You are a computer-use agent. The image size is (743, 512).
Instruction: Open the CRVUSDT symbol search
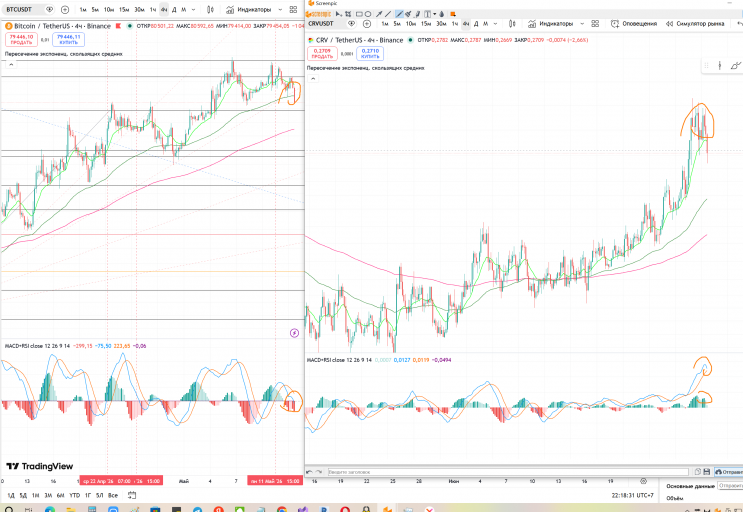coord(321,23)
